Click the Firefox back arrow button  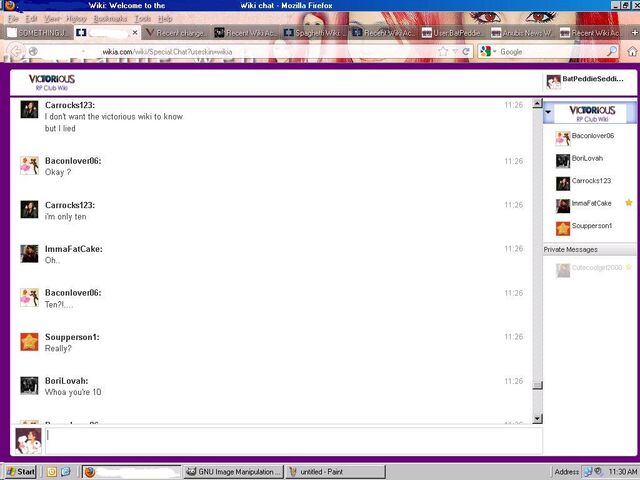(15, 52)
